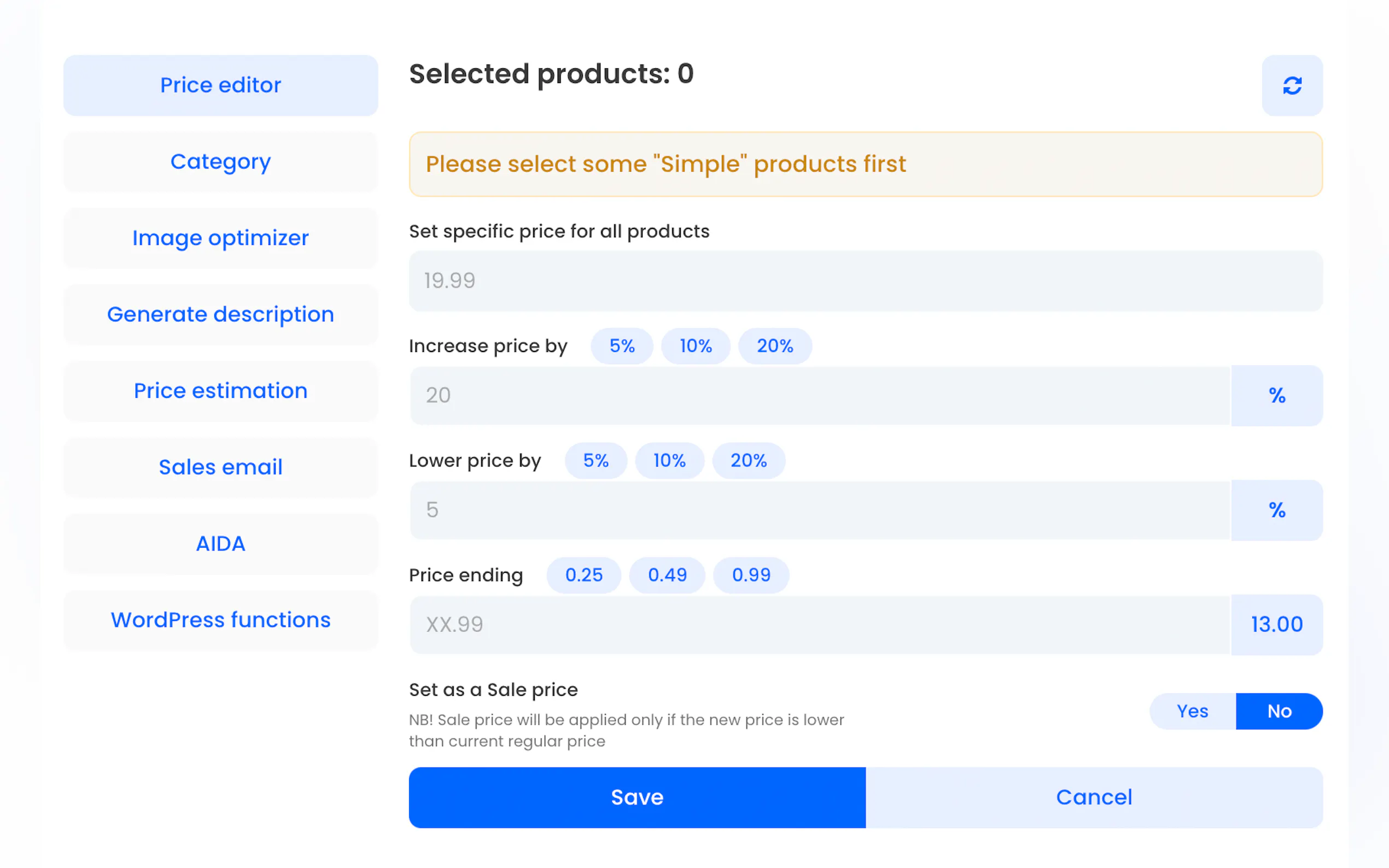This screenshot has height=868, width=1389.
Task: Toggle the percent unit for Increase price
Action: point(1276,396)
